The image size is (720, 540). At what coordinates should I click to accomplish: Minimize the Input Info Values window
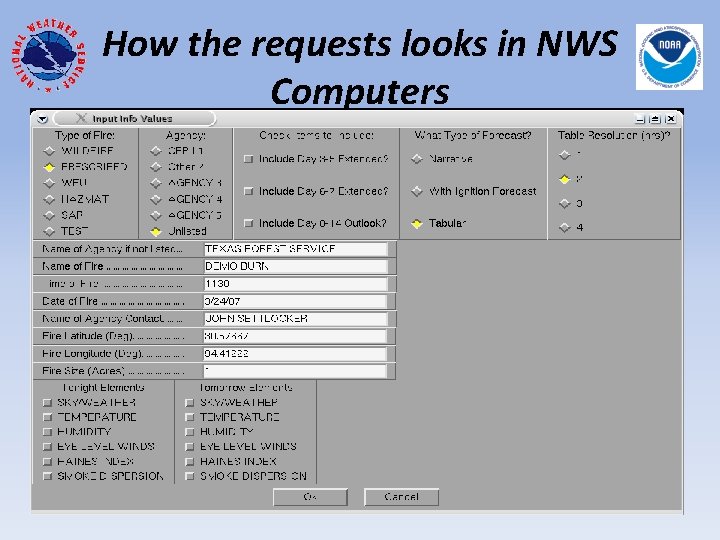click(640, 119)
